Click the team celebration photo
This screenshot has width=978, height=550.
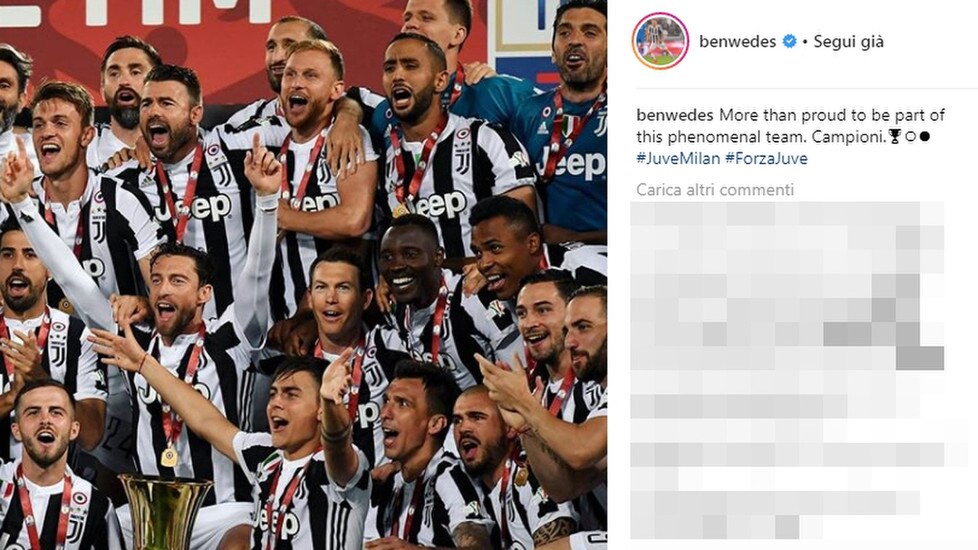coord(303,275)
